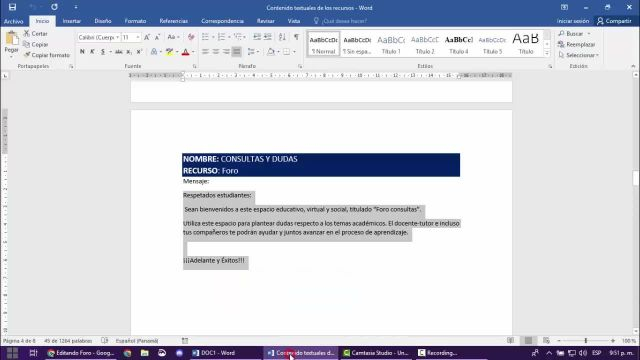Viewport: 640px width, 360px height.
Task: Click the Reemplazar button
Action: 577,44
